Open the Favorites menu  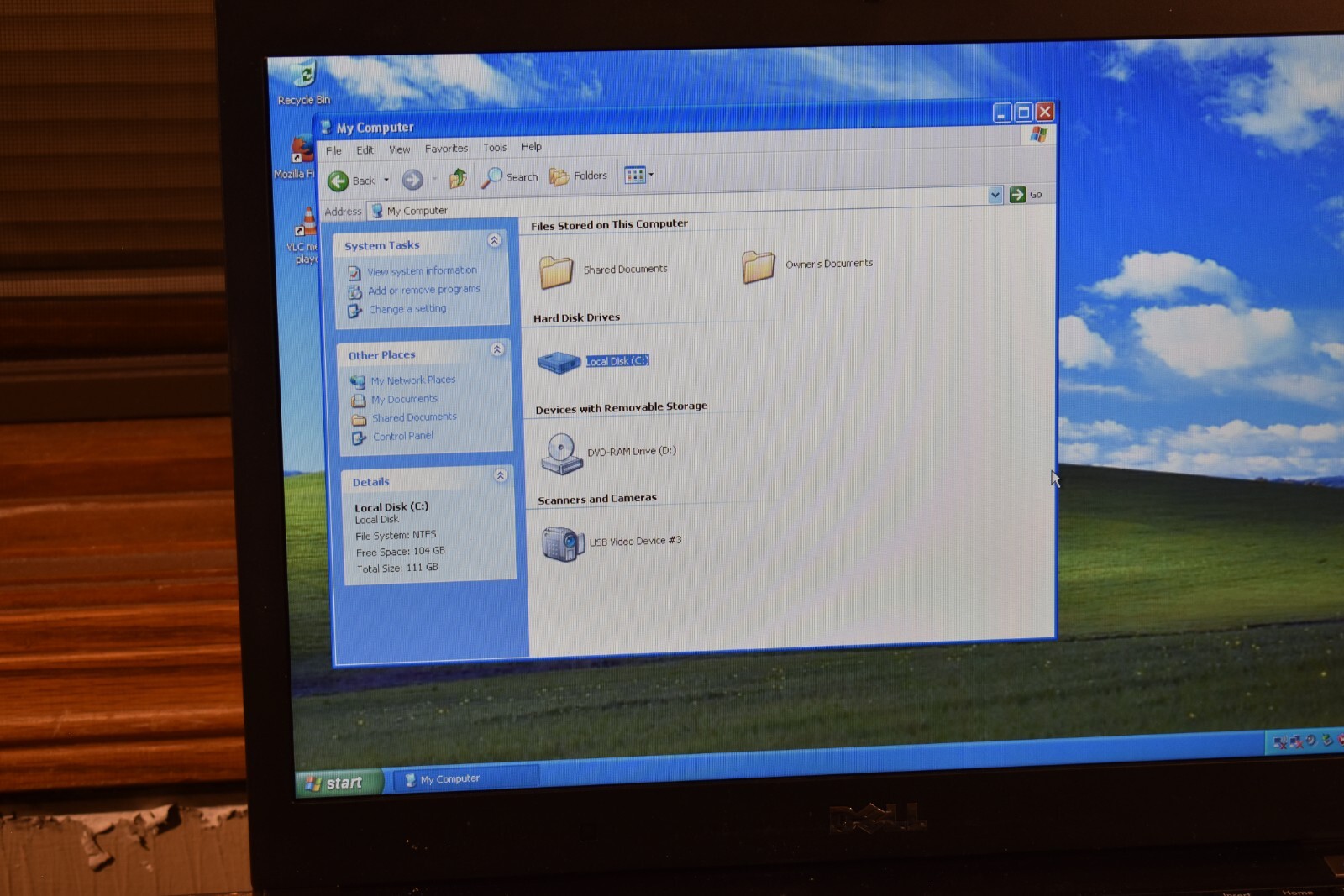[x=446, y=148]
